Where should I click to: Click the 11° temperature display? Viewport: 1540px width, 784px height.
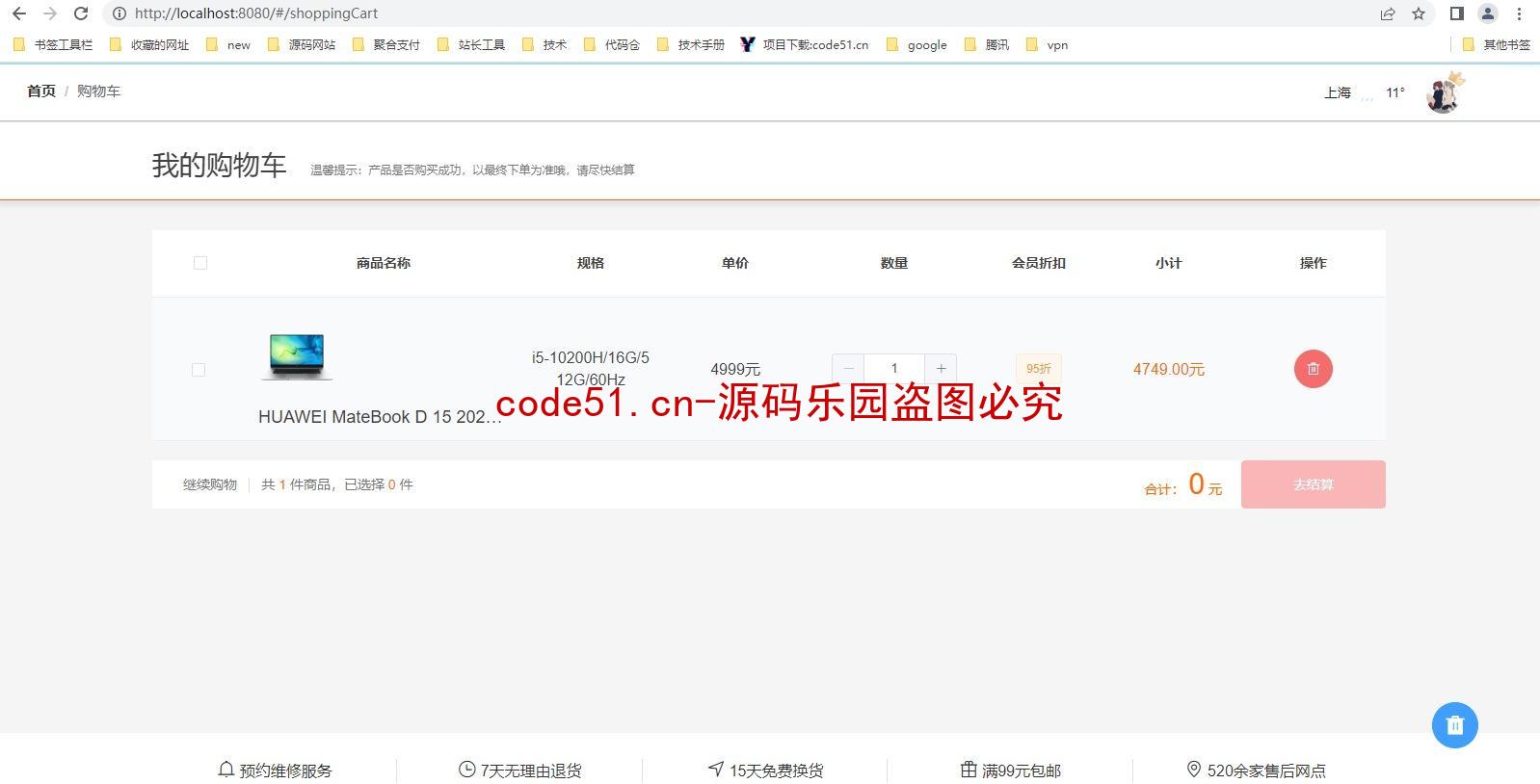[x=1395, y=92]
